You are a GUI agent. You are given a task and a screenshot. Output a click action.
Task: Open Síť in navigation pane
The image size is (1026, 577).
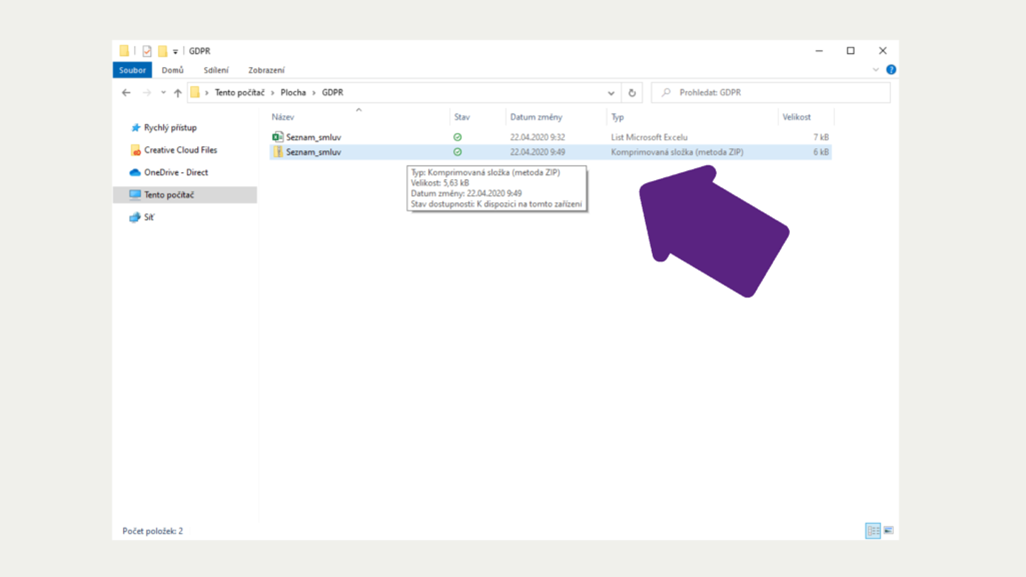tap(149, 217)
